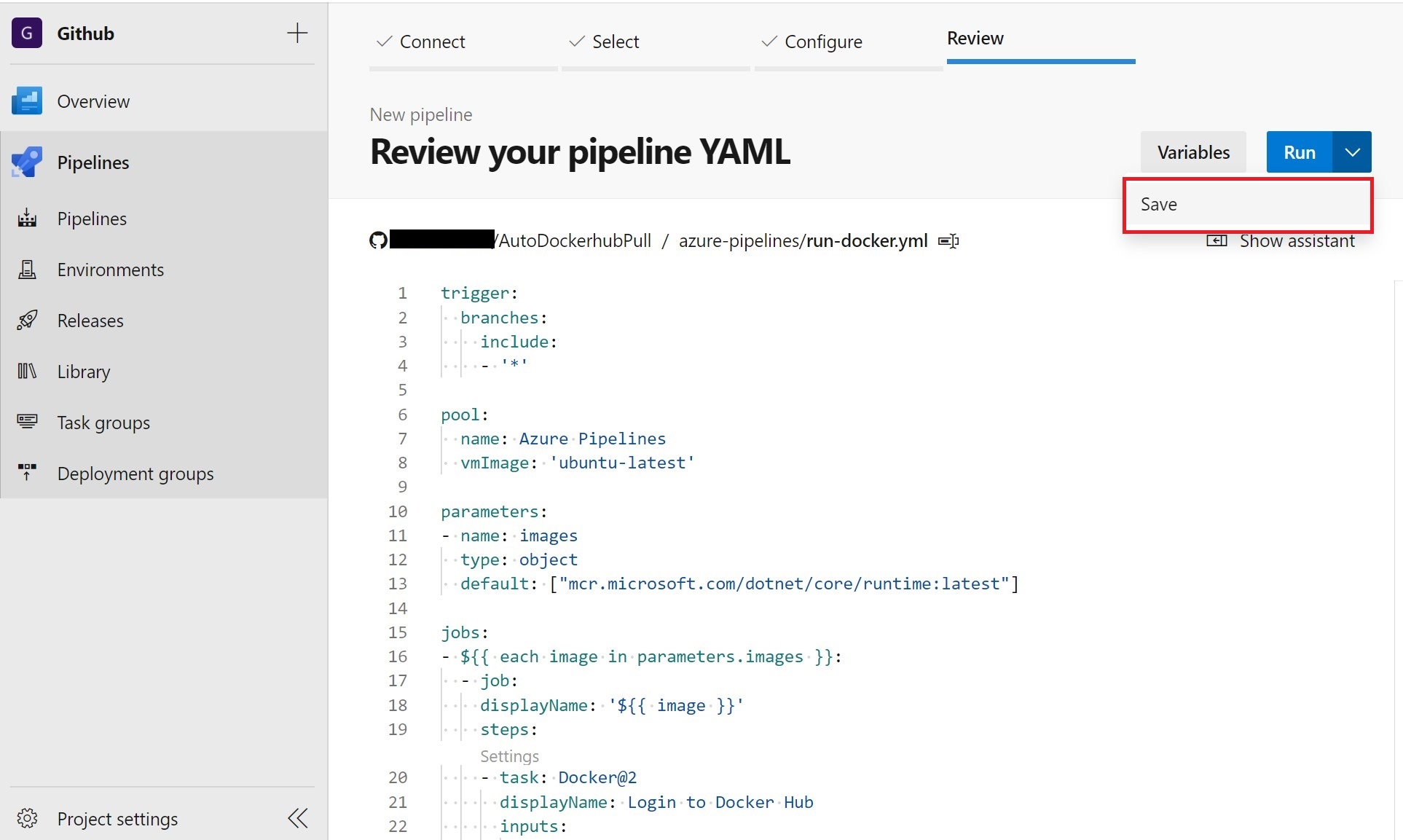Click the Github project avatar icon
Image resolution: width=1403 pixels, height=840 pixels.
click(x=27, y=34)
